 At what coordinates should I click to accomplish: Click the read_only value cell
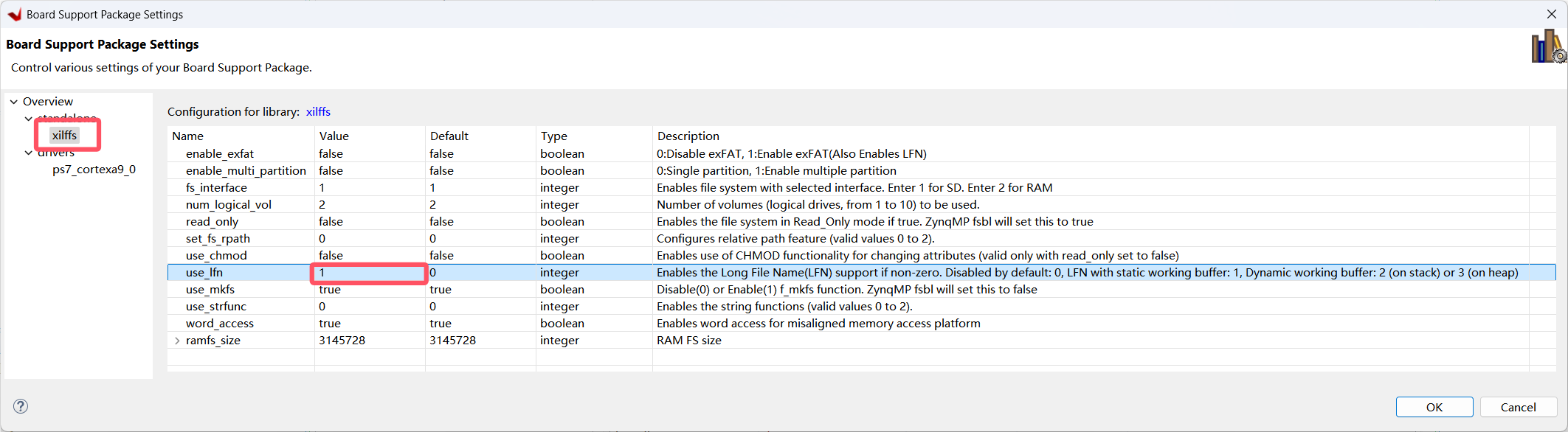click(x=370, y=222)
